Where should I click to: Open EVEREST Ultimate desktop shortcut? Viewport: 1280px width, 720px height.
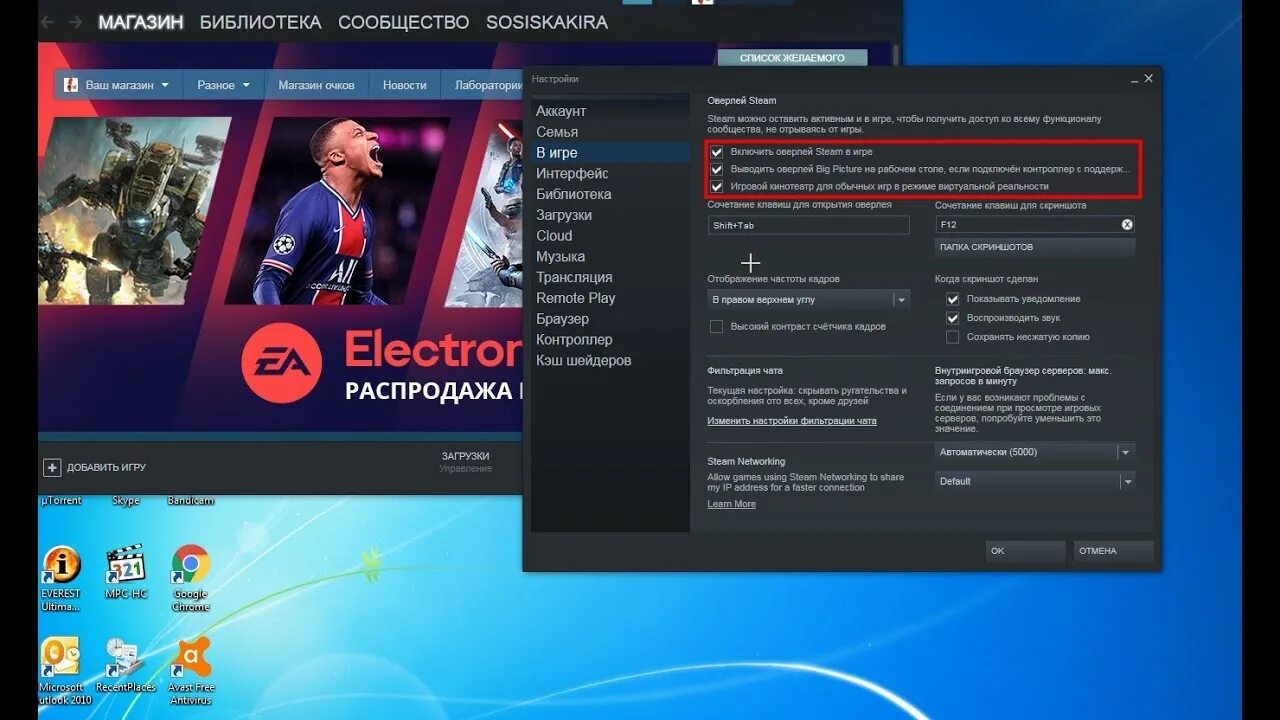pyautogui.click(x=61, y=578)
